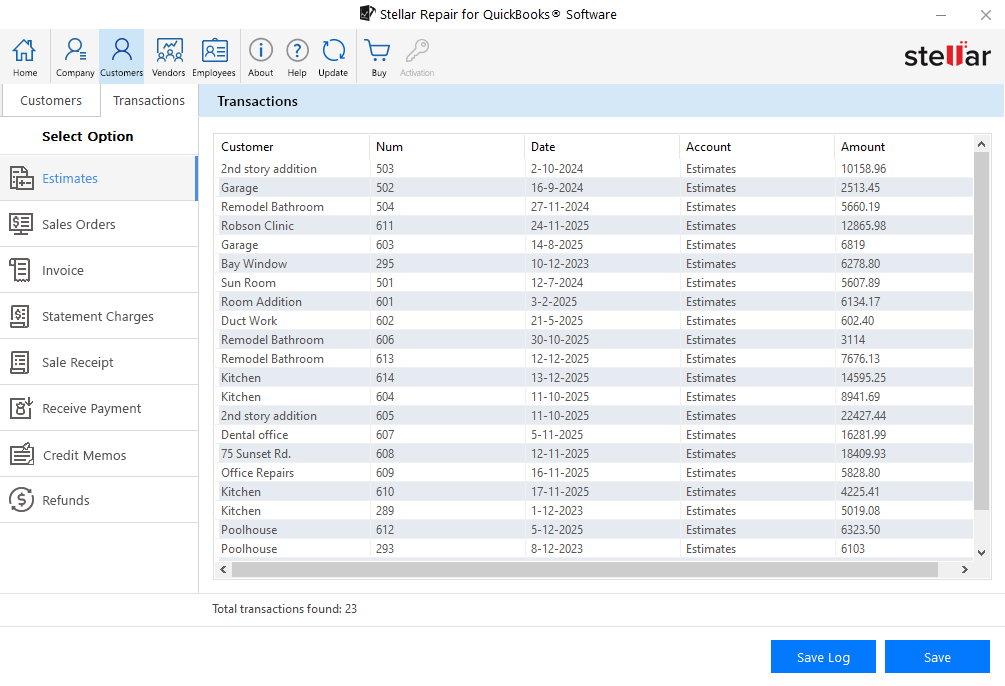This screenshot has height=686, width=1005.
Task: Click the Statement Charges sidebar icon
Action: (20, 316)
